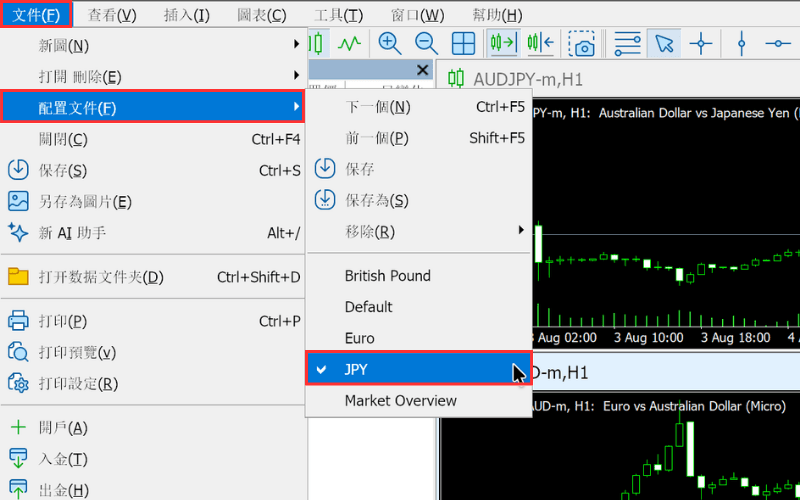
Task: Take a screenshot with camera icon
Action: click(x=583, y=43)
